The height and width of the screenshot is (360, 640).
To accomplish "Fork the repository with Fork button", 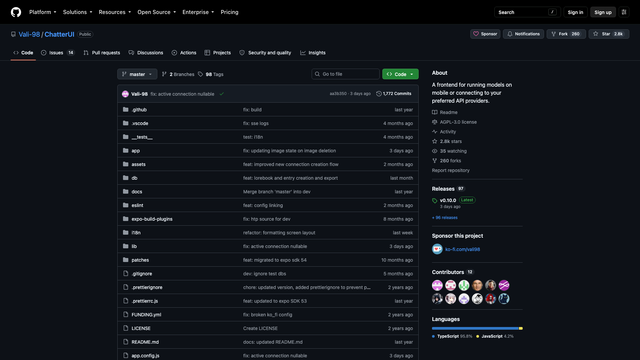I will click(x=566, y=34).
